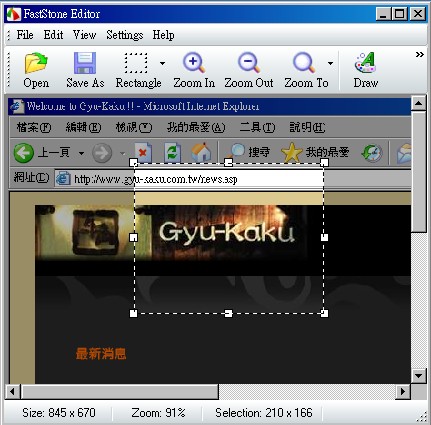Click the horizontal scrollbar right arrow

tap(403, 391)
